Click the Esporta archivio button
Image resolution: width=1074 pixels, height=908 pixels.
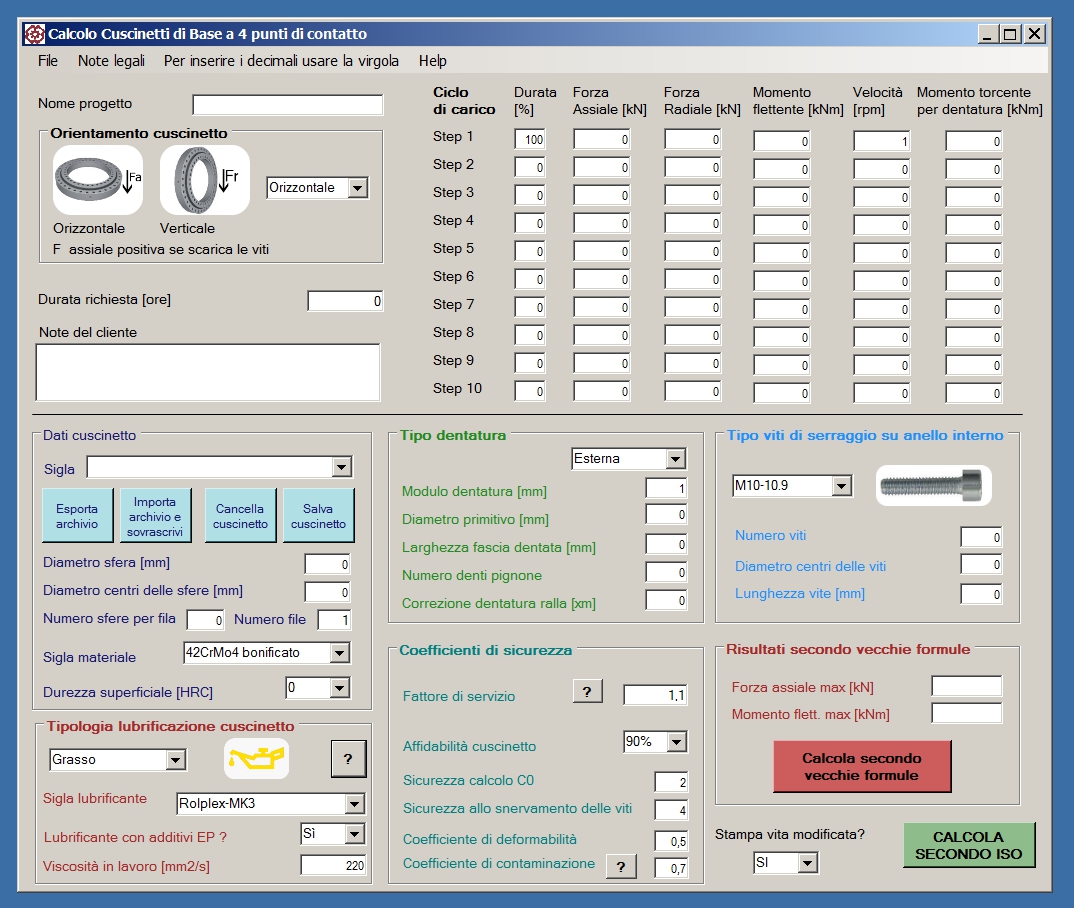point(77,516)
